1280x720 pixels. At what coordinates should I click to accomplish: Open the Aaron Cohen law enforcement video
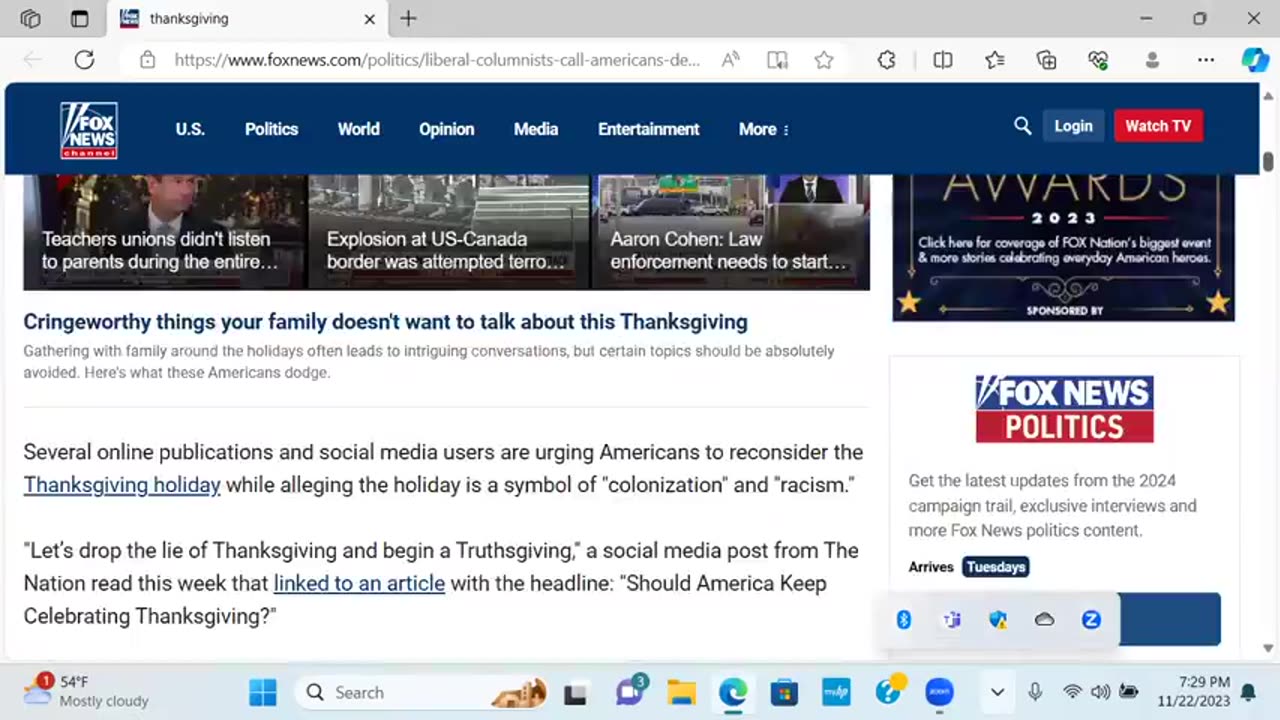click(x=731, y=232)
